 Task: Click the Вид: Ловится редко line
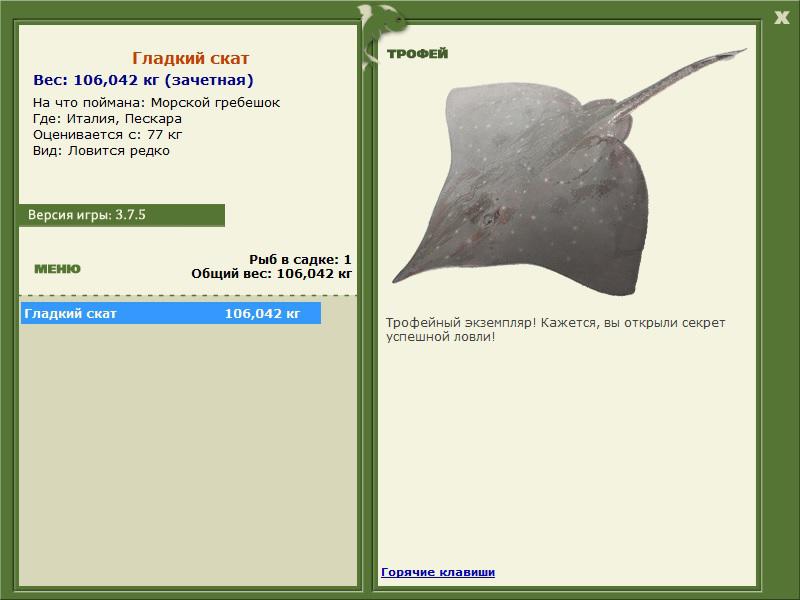[101, 151]
